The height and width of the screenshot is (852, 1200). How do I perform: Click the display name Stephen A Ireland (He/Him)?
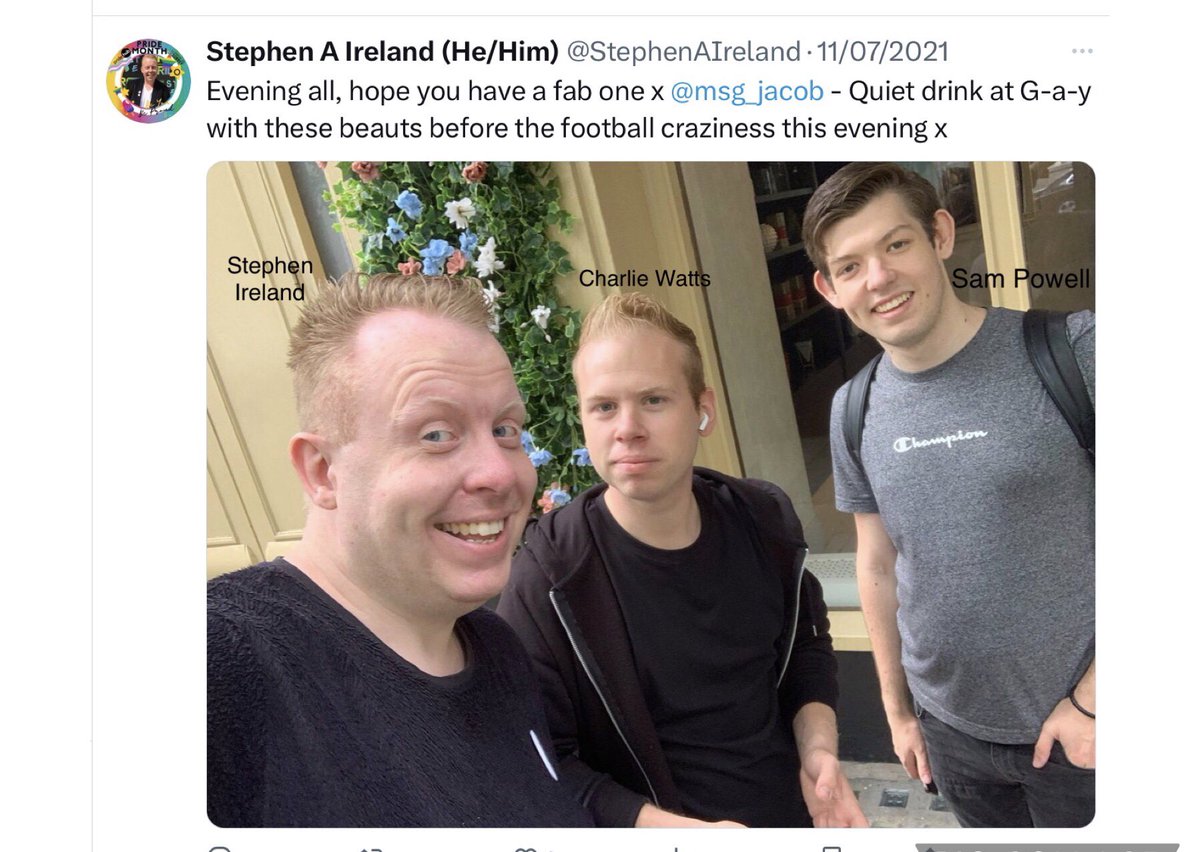382,51
